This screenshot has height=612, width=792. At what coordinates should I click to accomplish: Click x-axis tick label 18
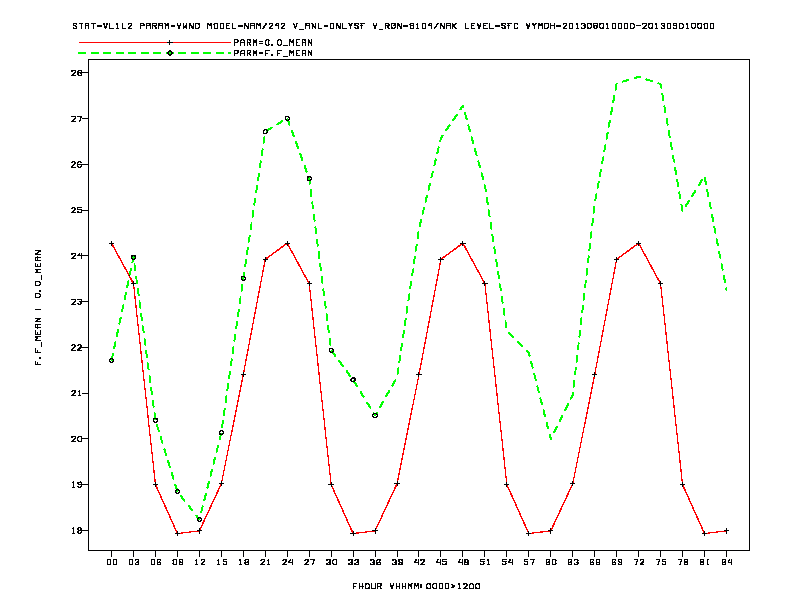[x=243, y=562]
